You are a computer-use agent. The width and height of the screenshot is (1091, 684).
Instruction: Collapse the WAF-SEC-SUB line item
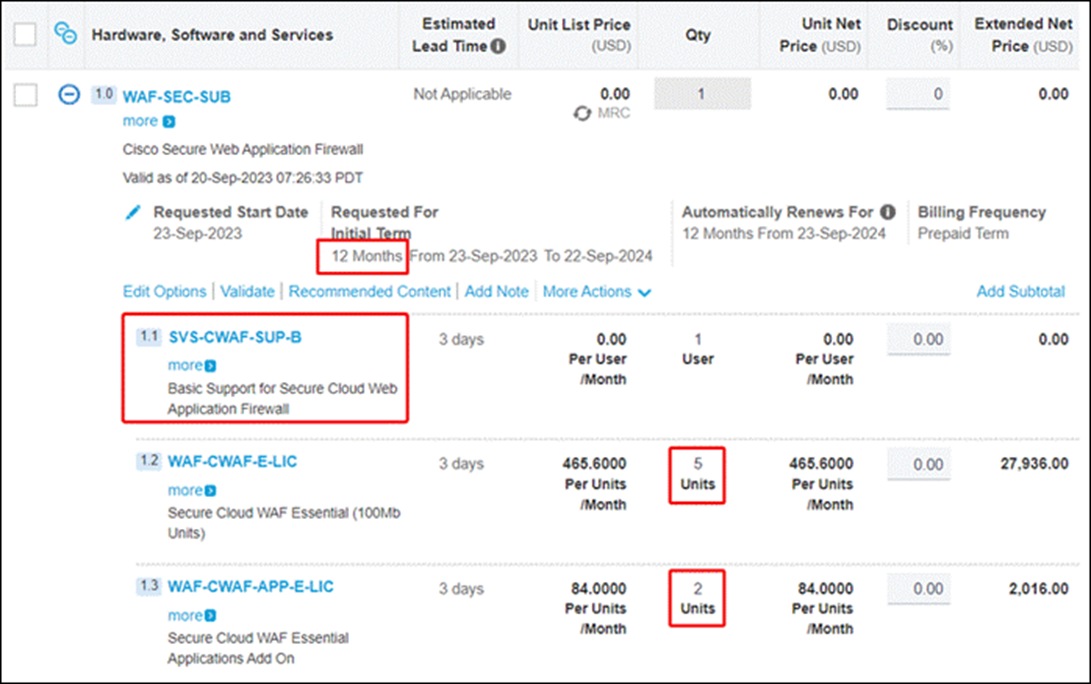[68, 95]
